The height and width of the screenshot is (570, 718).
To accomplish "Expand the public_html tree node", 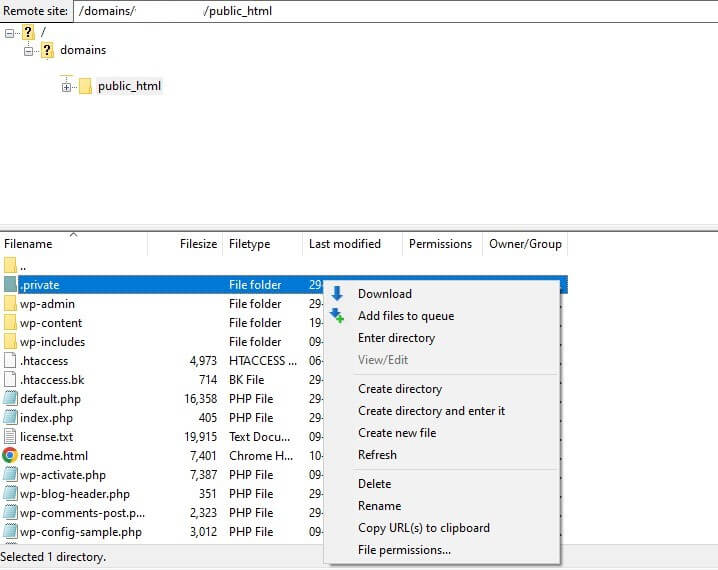I will tap(66, 87).
